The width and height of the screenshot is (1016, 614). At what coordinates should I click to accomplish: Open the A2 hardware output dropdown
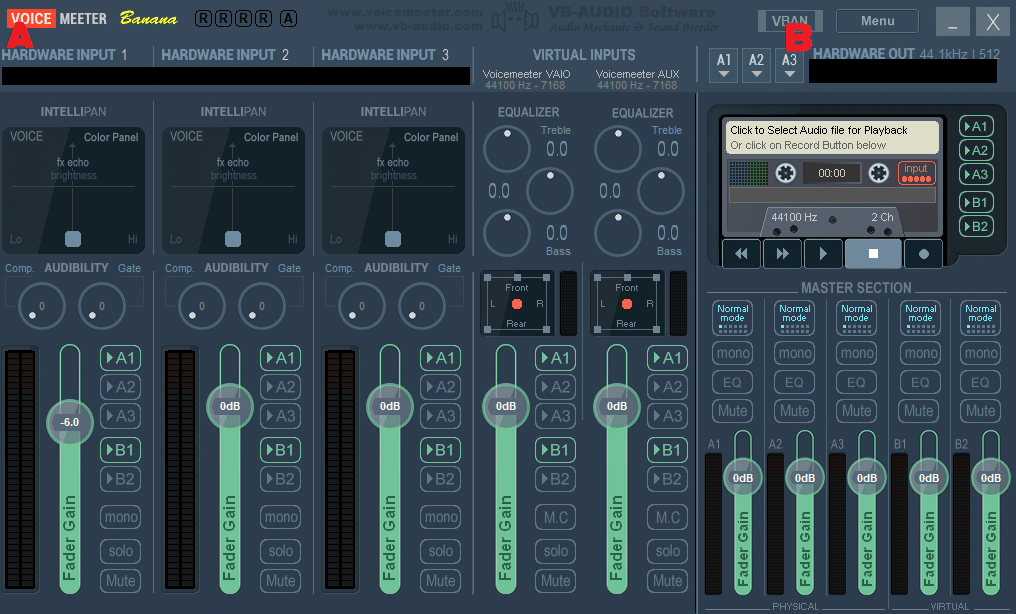point(756,65)
